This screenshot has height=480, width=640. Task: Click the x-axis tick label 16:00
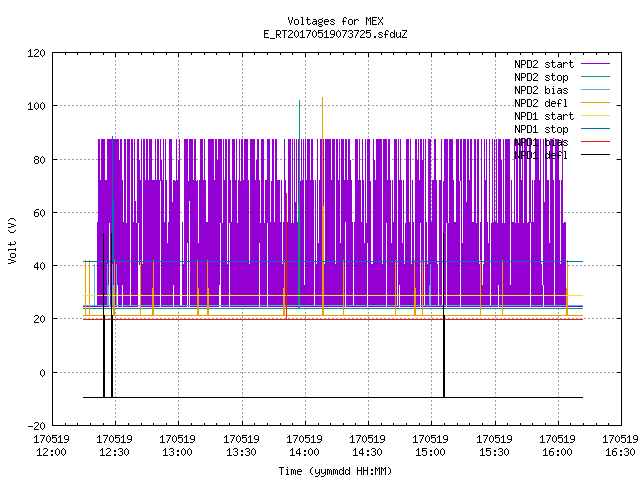(x=557, y=452)
